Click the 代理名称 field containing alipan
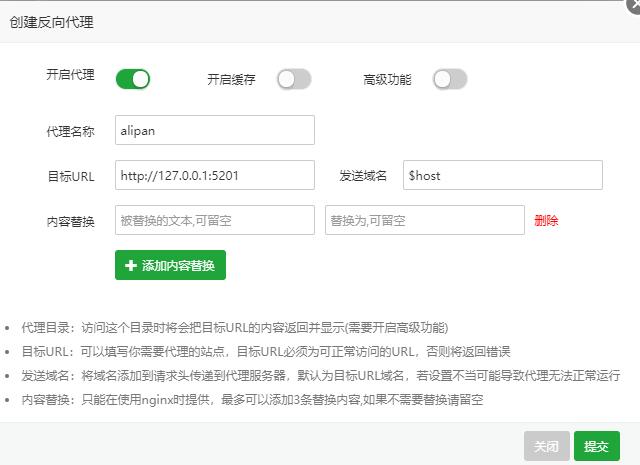640x465 pixels. [215, 130]
